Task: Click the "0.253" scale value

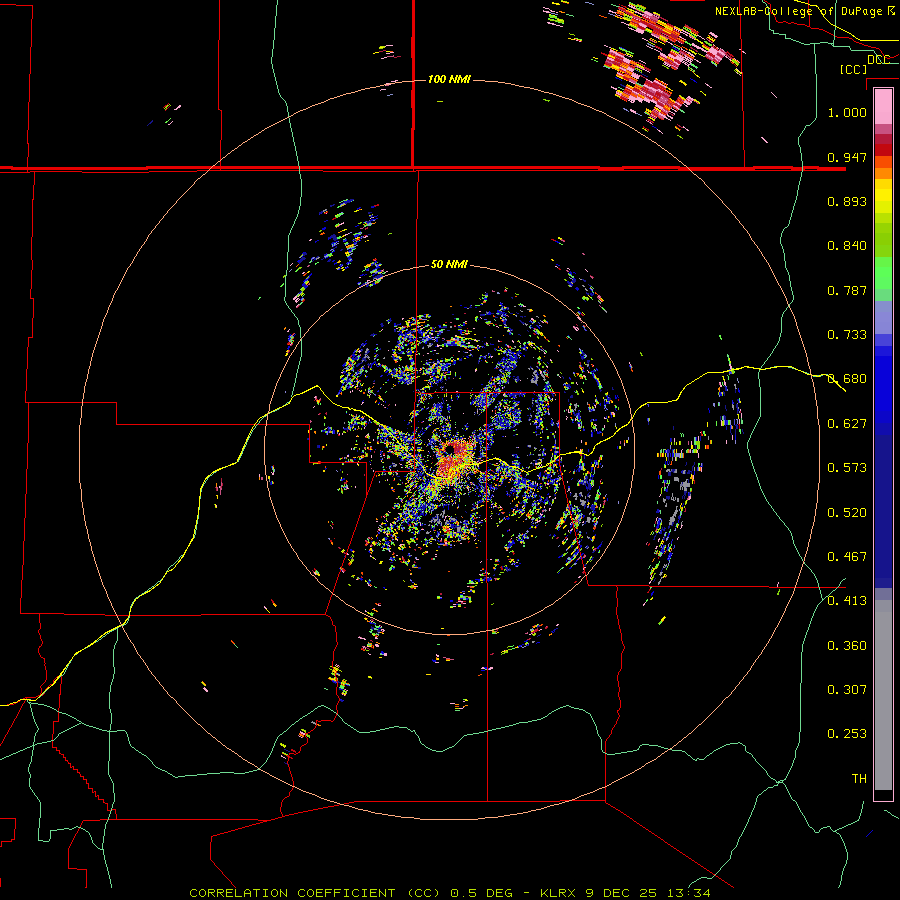Action: pos(847,734)
